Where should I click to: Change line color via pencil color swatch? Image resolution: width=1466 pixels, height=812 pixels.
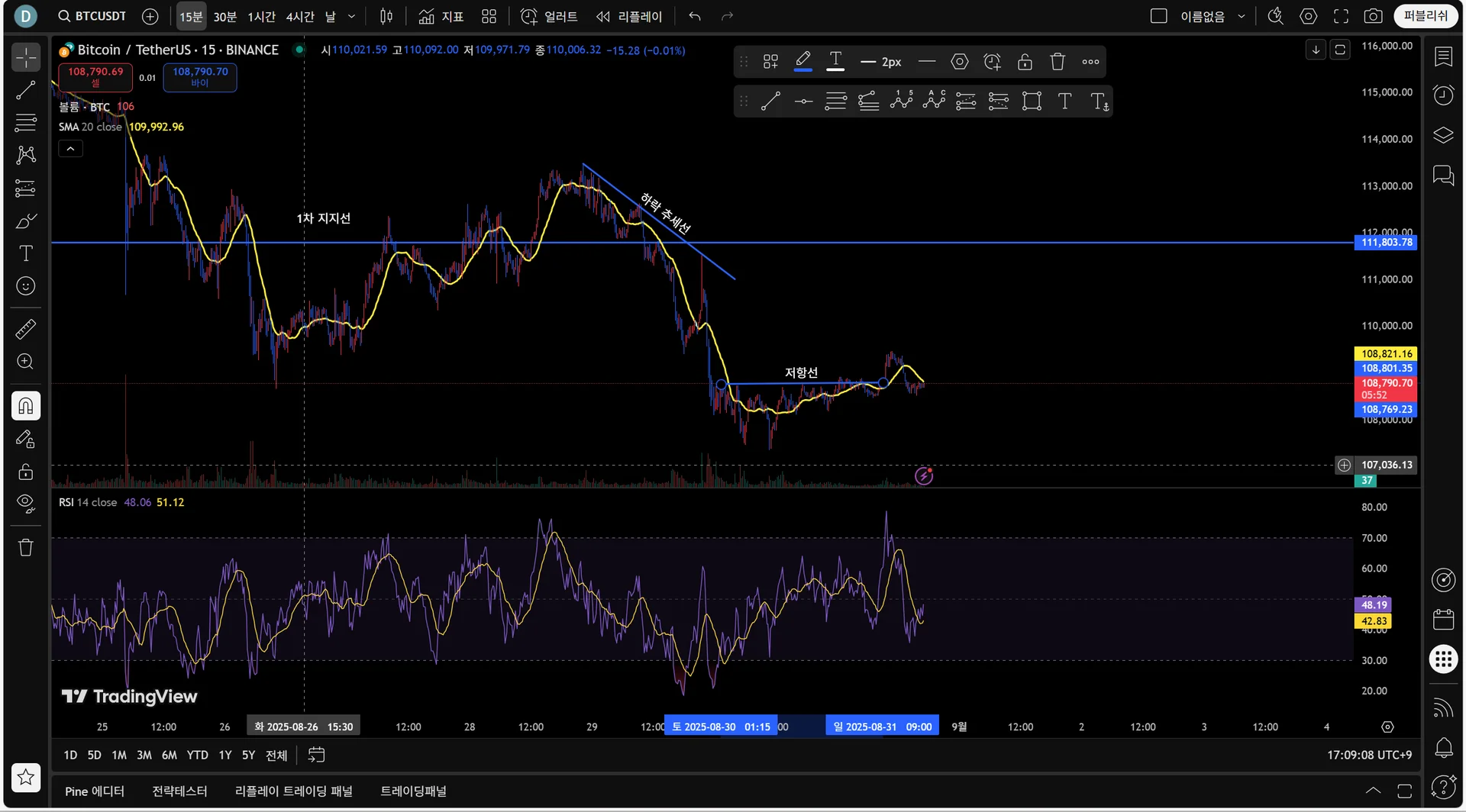[802, 62]
